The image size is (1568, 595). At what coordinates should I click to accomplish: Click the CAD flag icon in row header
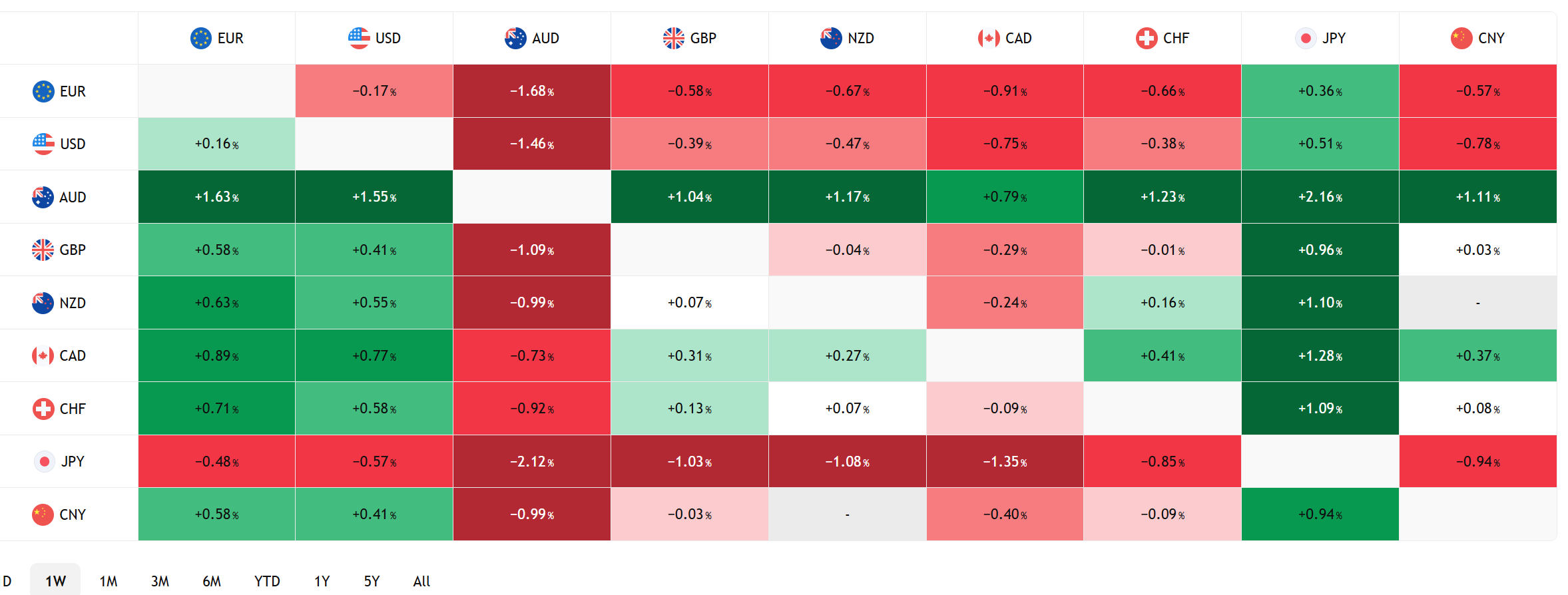(x=43, y=355)
